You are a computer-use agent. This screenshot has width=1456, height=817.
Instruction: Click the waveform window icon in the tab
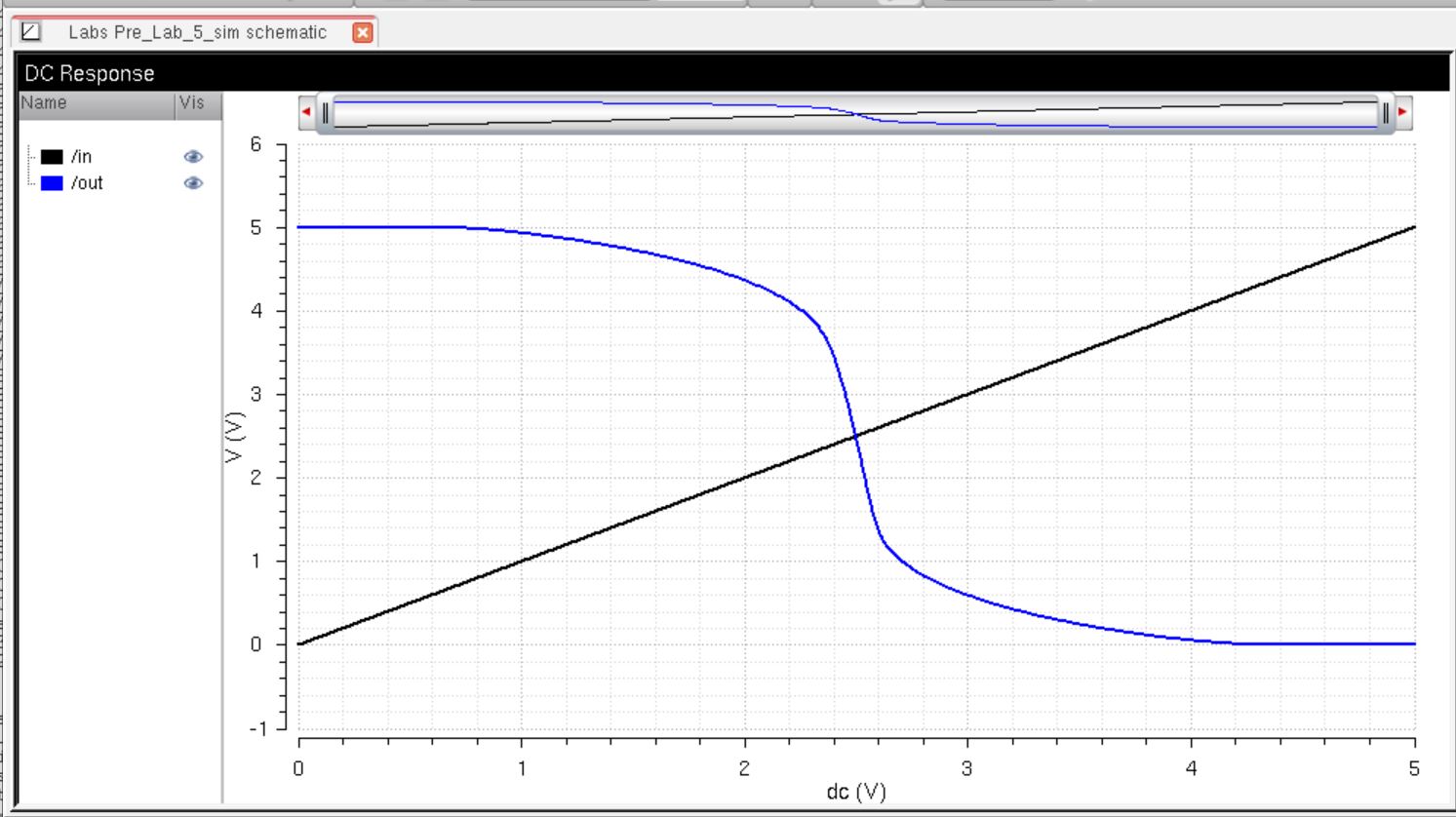30,32
